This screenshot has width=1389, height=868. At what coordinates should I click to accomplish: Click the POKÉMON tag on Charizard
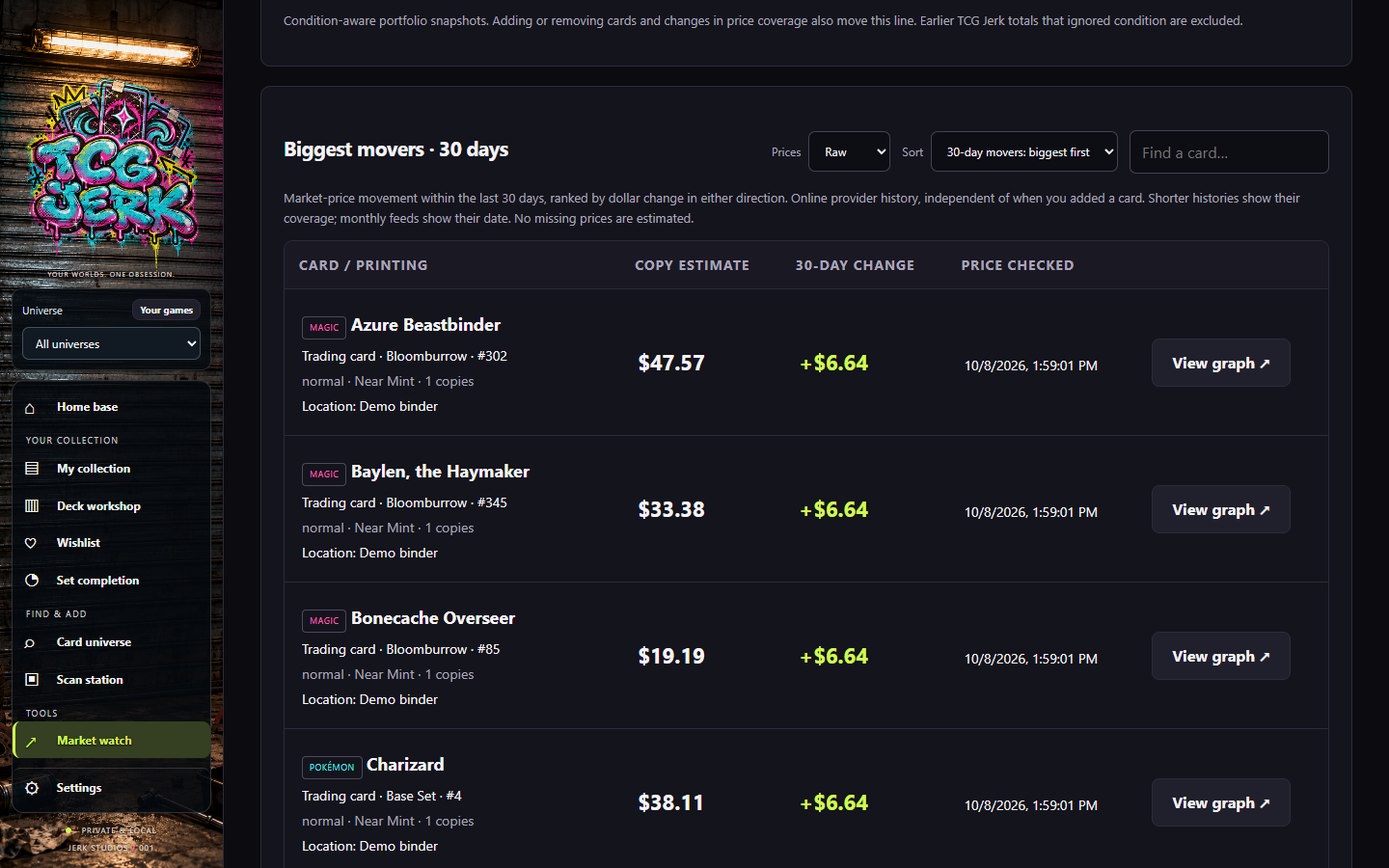(x=332, y=768)
